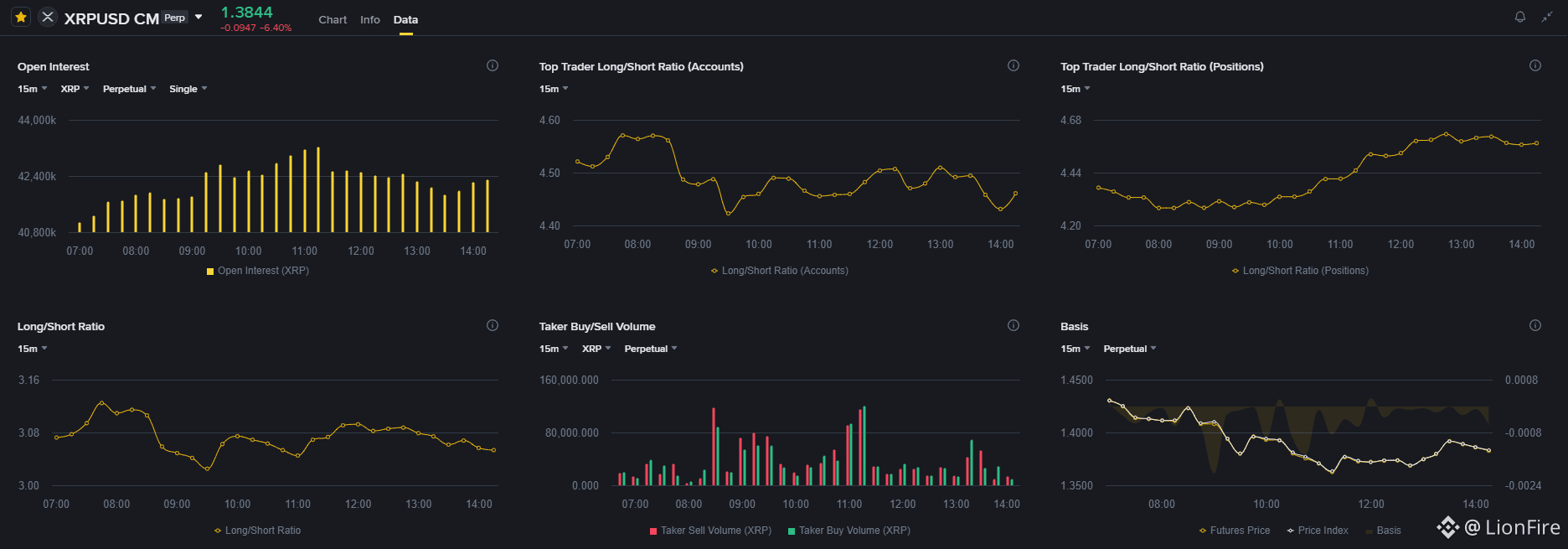This screenshot has height=549, width=1568.
Task: Click the Perp contract type badge
Action: tap(175, 18)
